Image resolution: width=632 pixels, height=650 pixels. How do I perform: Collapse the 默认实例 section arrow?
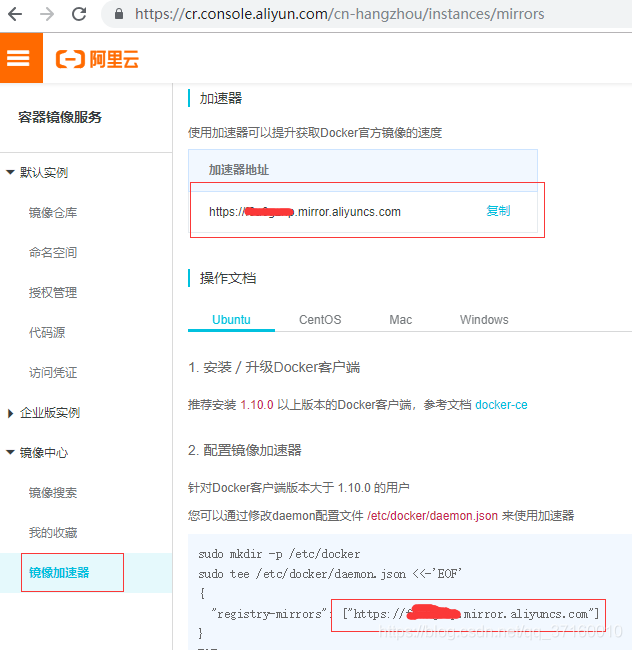(x=10, y=172)
